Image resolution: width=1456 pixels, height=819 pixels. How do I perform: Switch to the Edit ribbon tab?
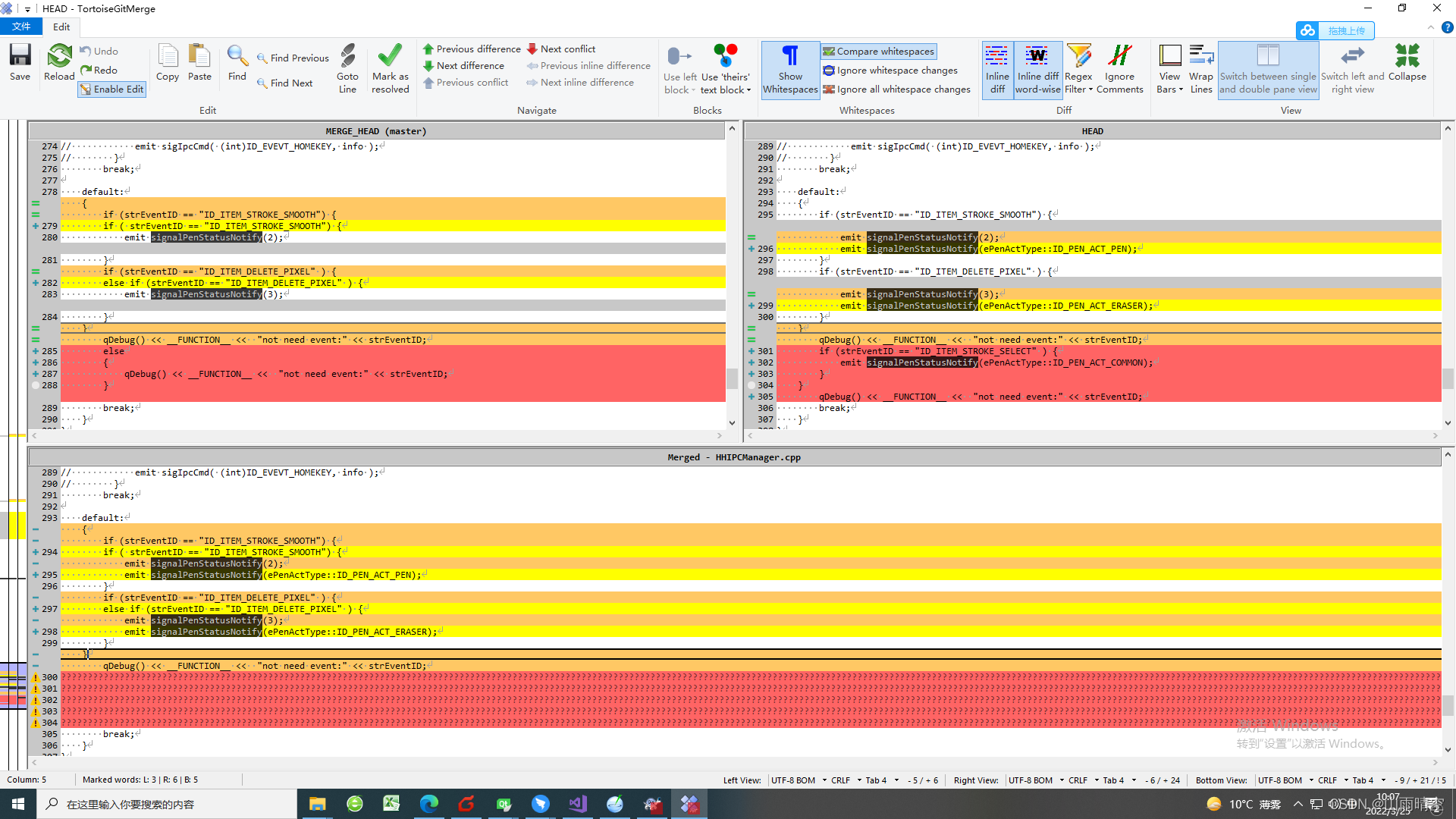coord(61,27)
